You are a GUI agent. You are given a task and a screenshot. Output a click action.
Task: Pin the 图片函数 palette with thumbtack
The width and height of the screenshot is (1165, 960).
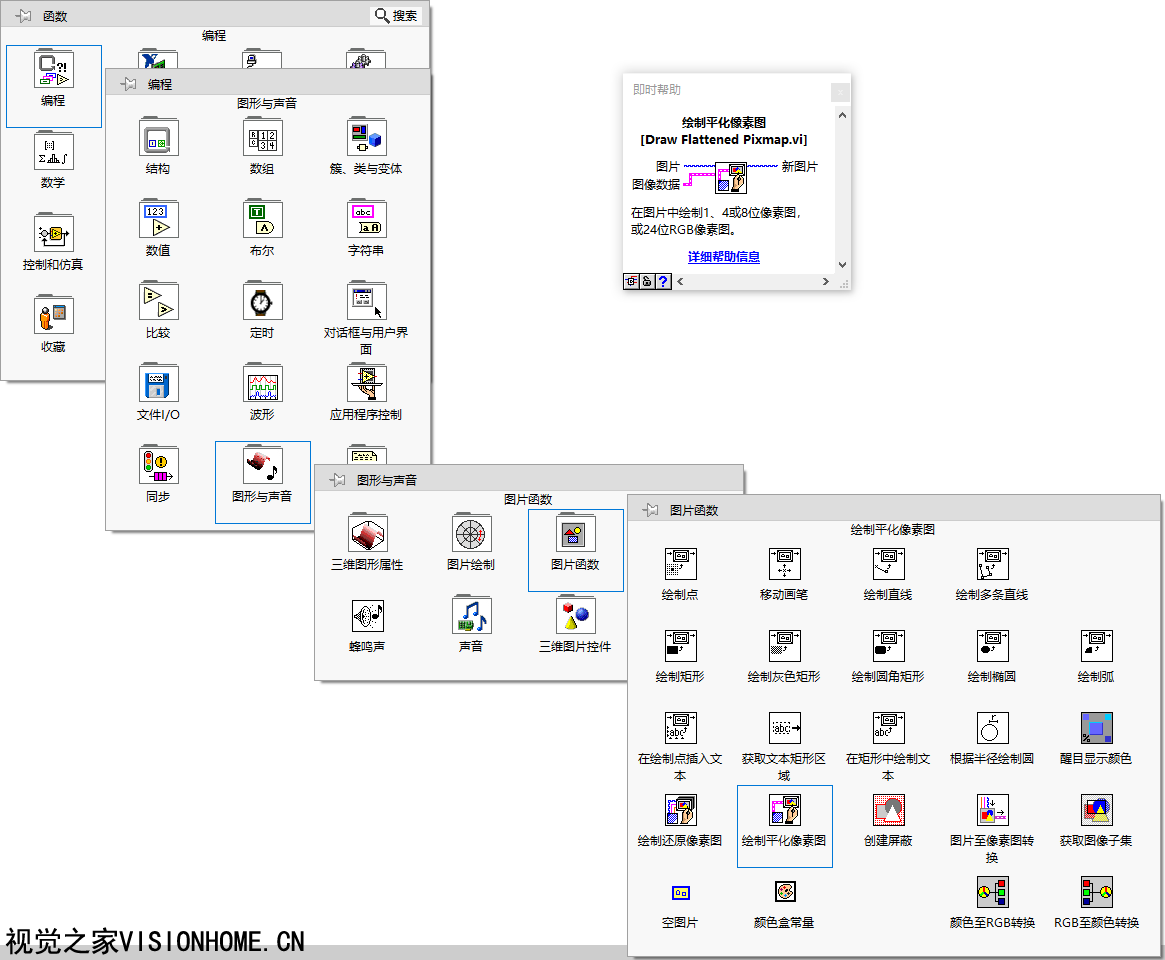tap(651, 510)
